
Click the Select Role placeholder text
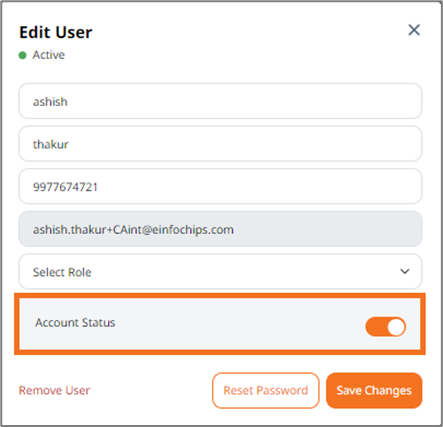62,272
